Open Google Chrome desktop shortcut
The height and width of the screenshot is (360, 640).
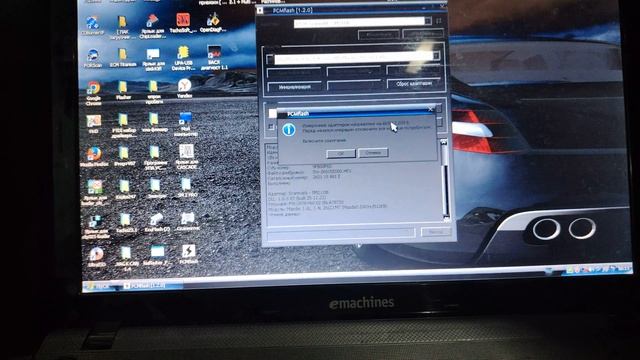(93, 93)
